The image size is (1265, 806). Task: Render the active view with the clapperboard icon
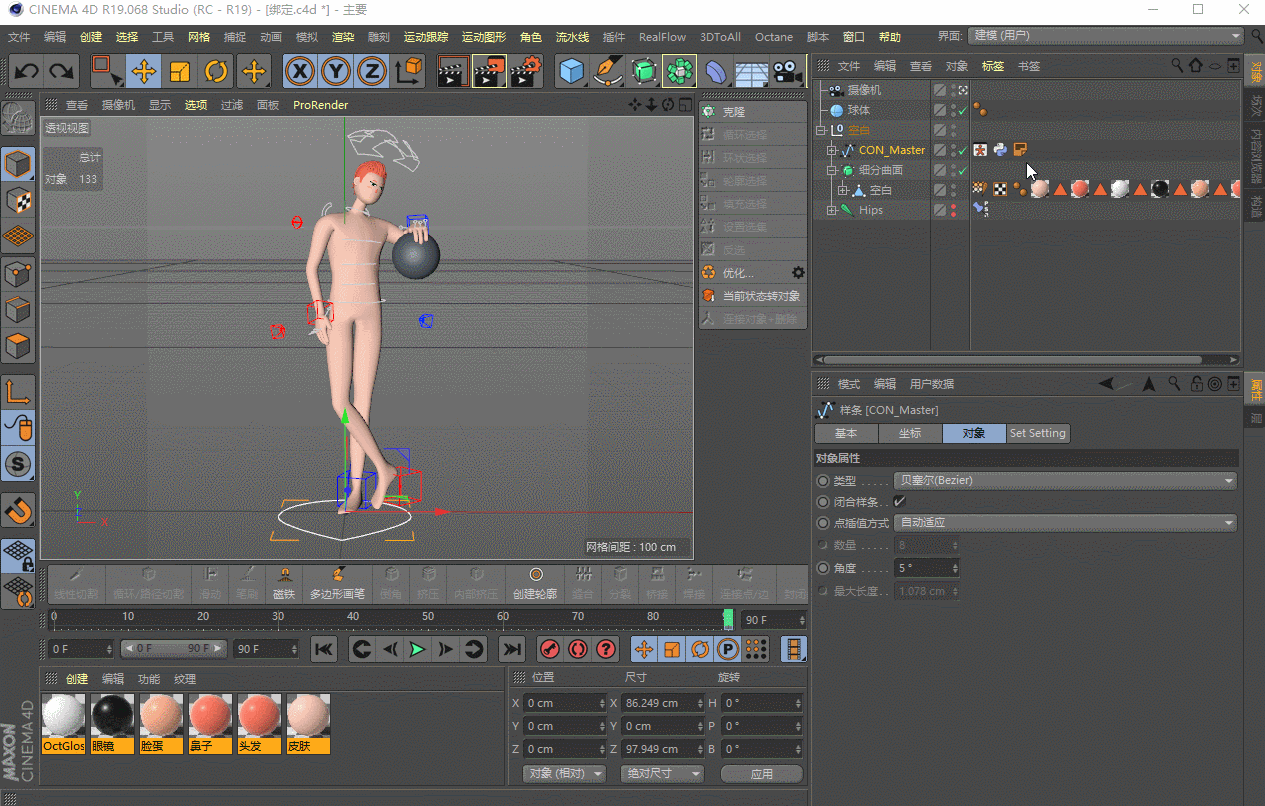point(453,71)
